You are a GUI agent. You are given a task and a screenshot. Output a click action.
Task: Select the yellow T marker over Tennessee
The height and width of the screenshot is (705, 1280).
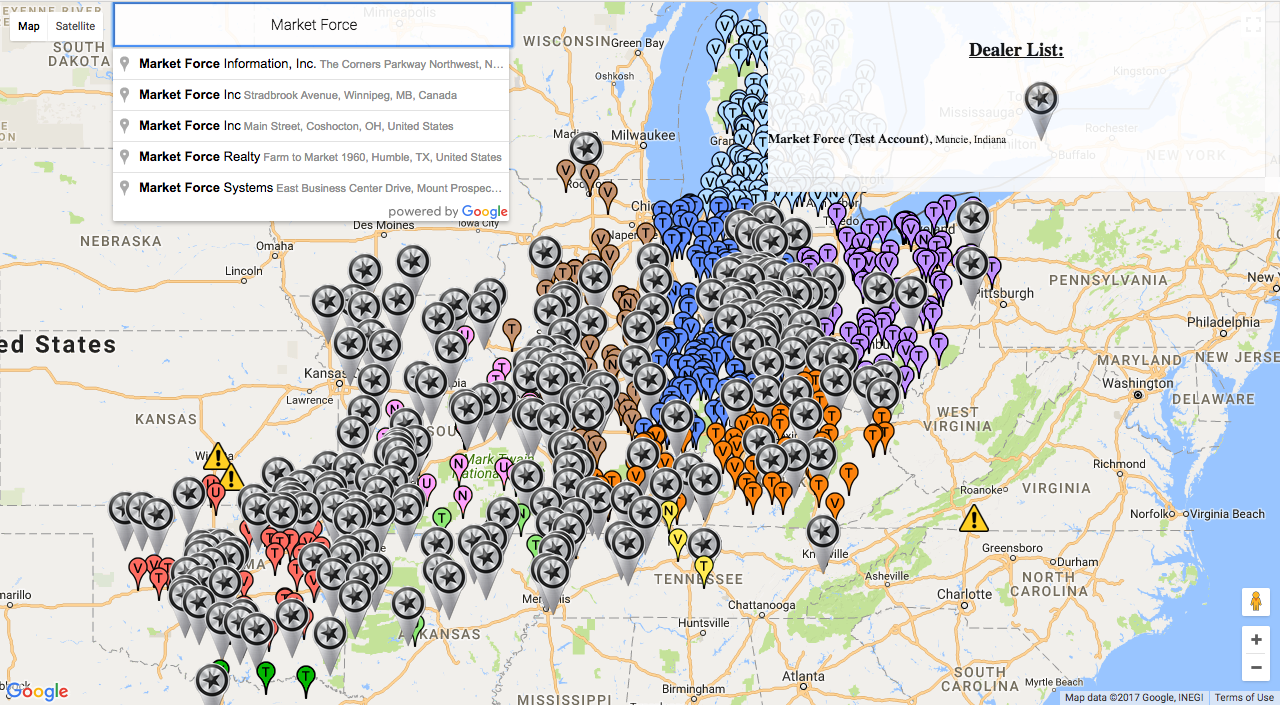click(x=704, y=570)
